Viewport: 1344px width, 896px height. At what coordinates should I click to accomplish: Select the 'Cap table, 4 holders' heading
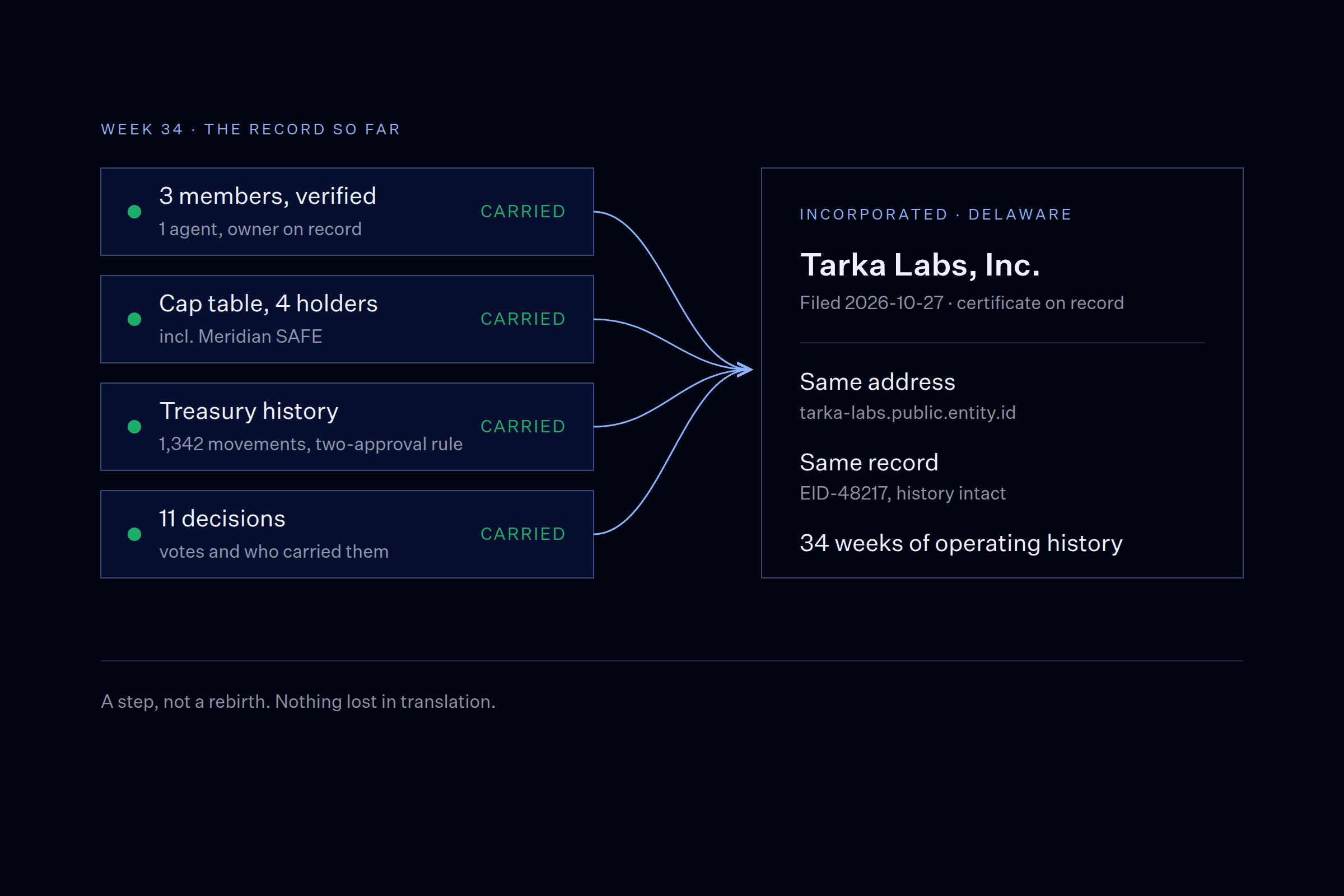268,304
